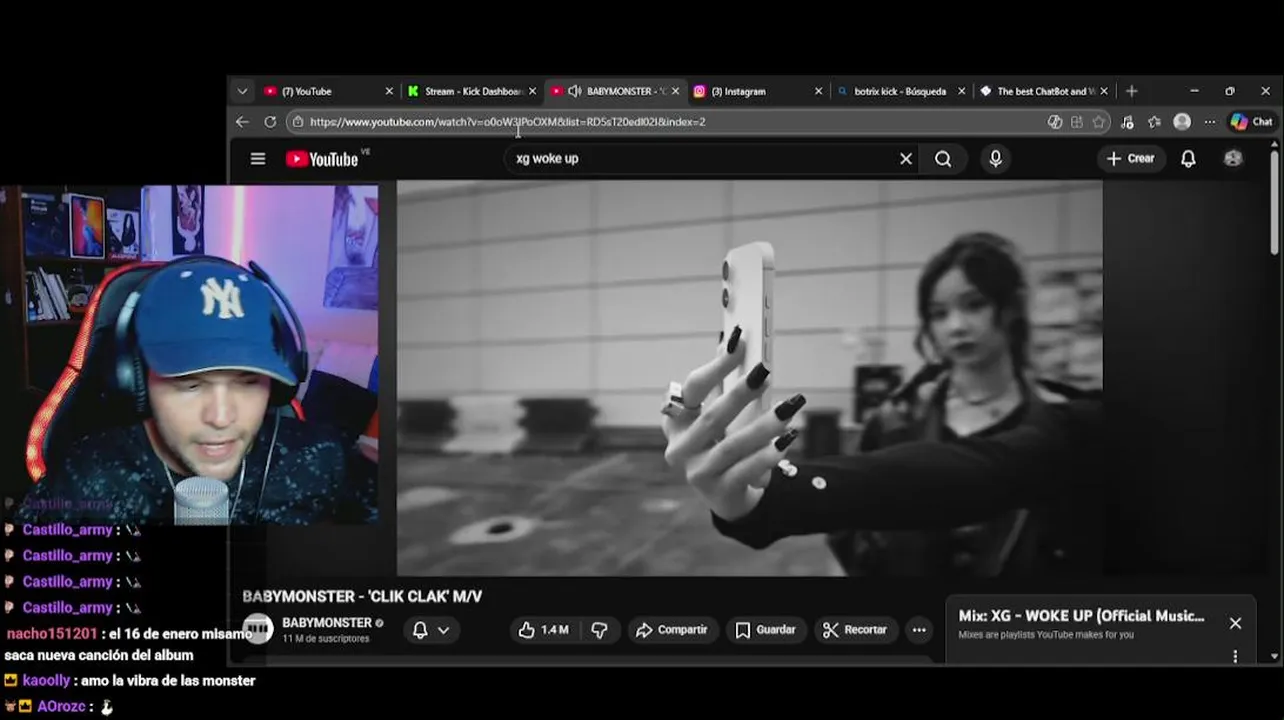Add page to favorites star icon
1284x720 pixels.
pos(1099,122)
